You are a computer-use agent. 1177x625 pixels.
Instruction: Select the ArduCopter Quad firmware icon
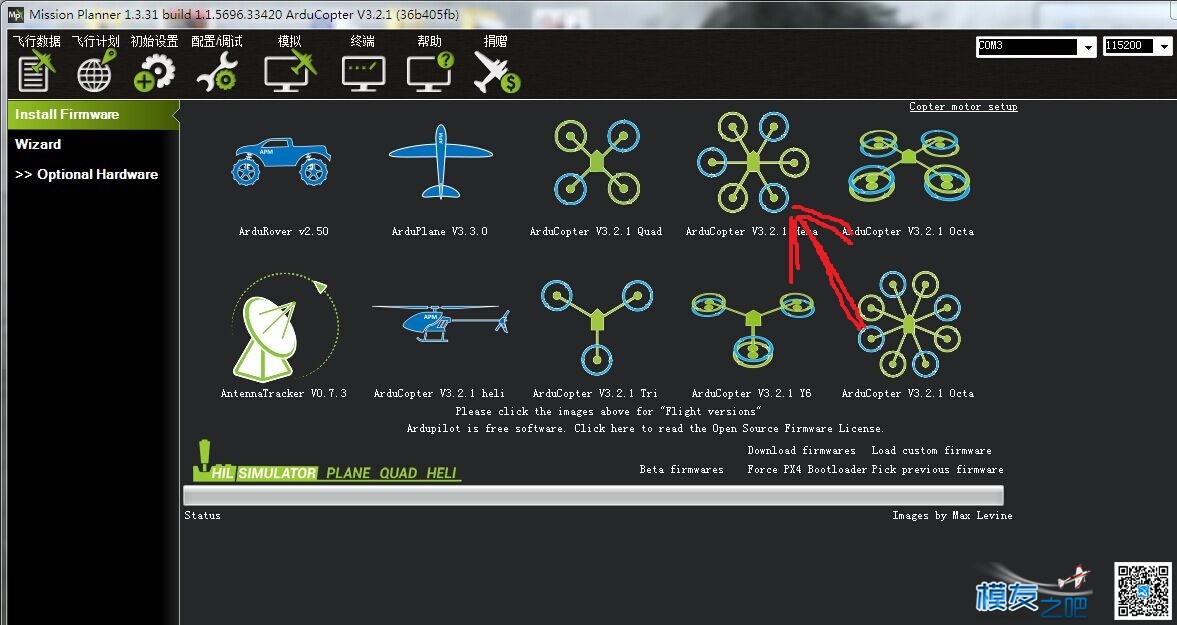[597, 162]
